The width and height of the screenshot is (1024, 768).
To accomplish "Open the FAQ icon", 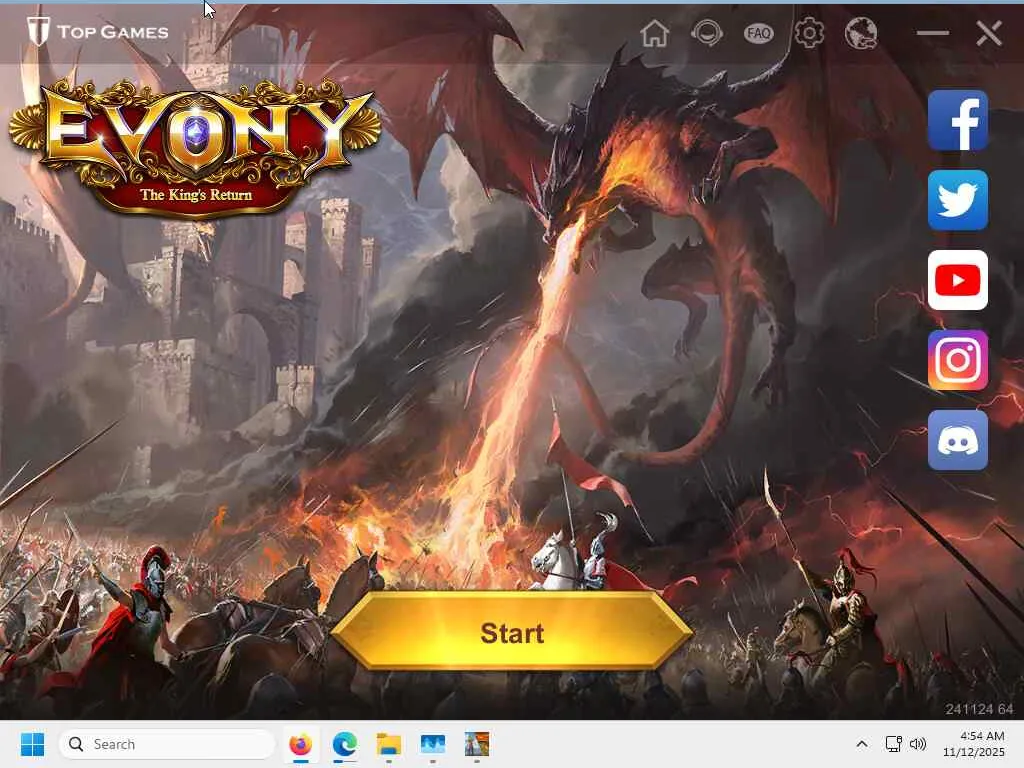I will tap(758, 33).
